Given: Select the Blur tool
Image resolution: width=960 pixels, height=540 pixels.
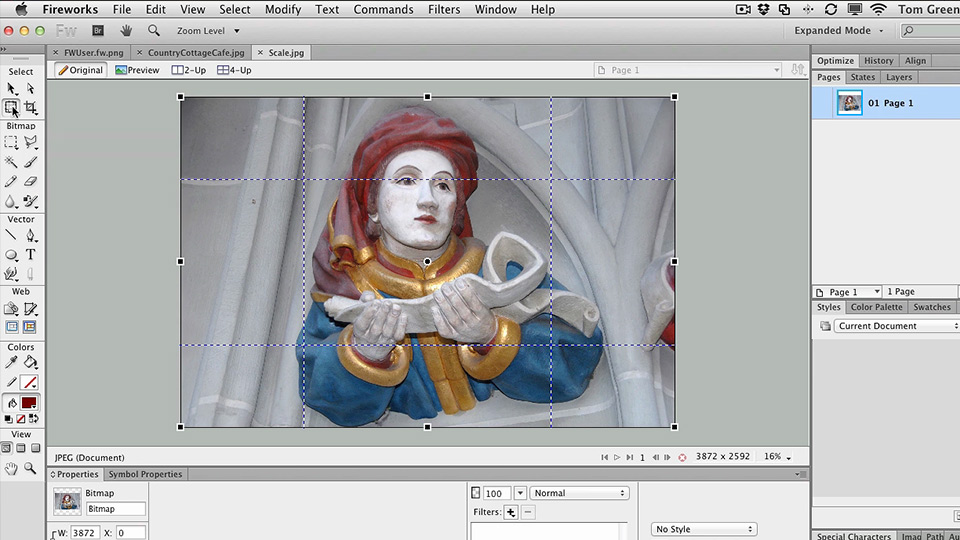Looking at the screenshot, I should point(11,201).
